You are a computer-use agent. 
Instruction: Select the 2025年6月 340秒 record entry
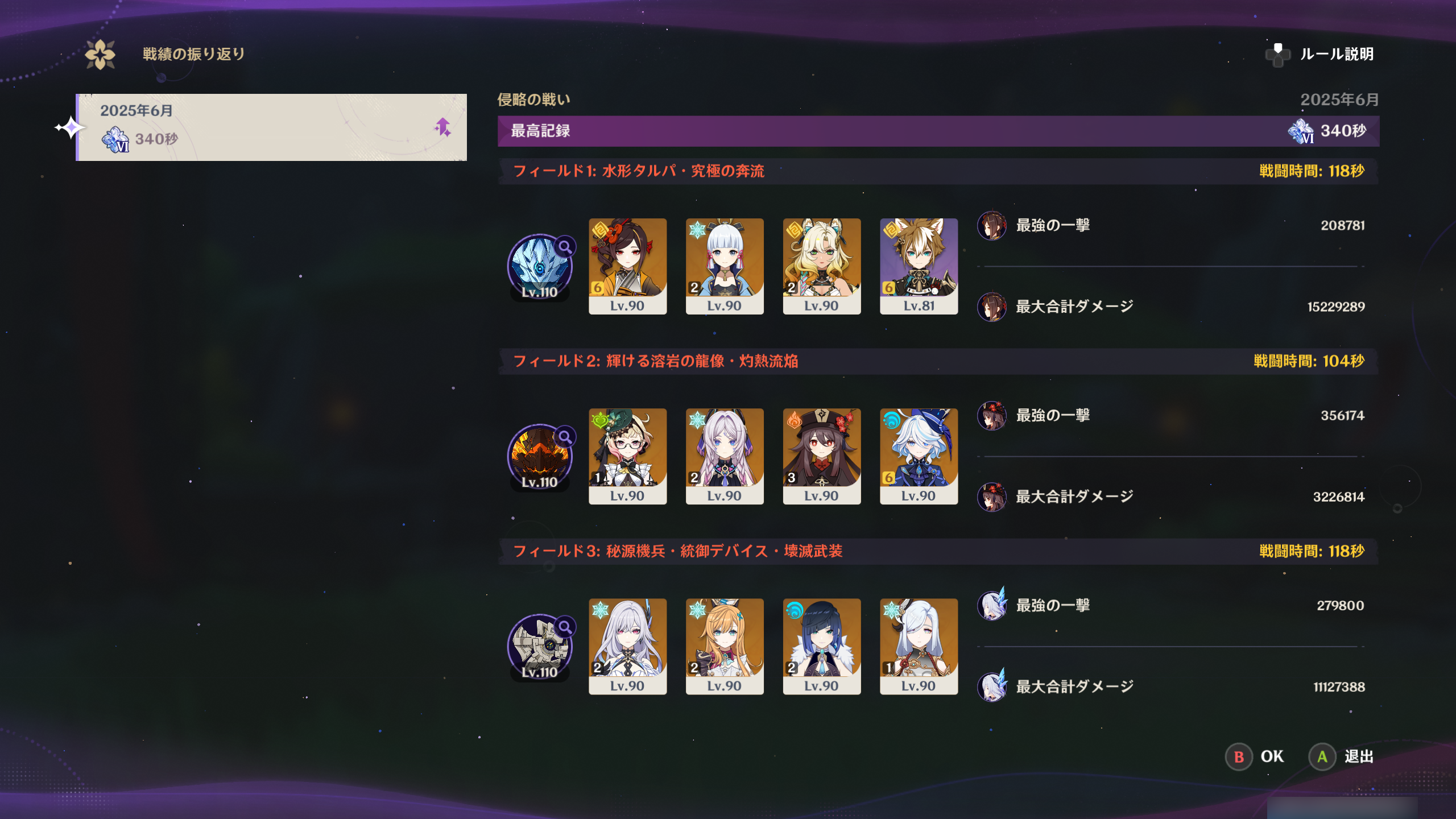[271, 127]
